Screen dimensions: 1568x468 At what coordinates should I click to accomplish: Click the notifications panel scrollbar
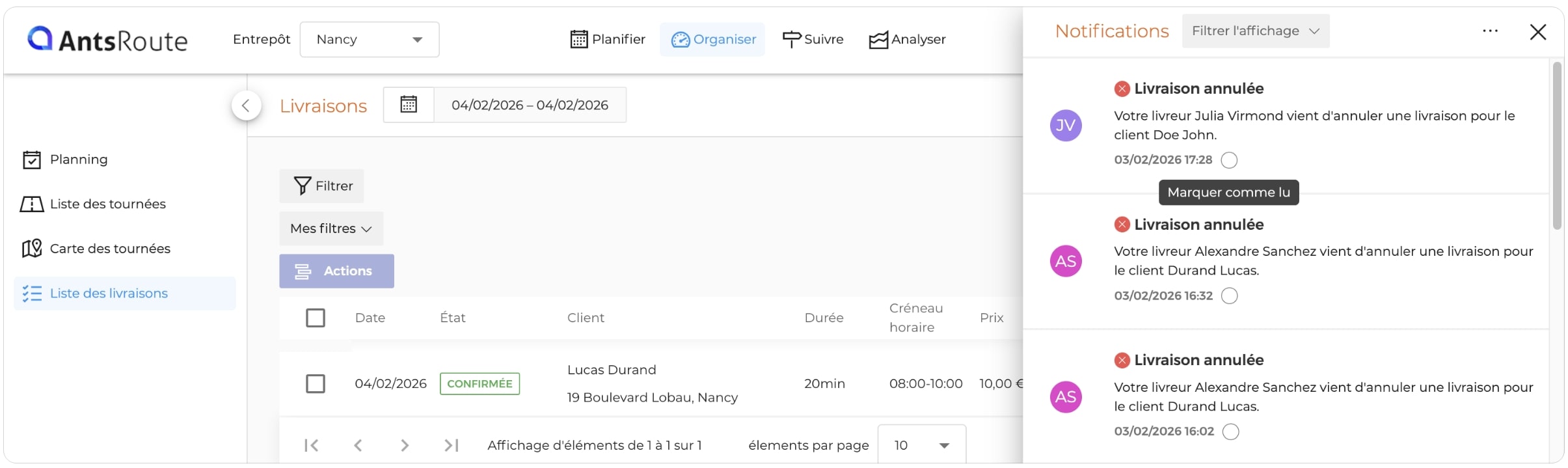pyautogui.click(x=1557, y=146)
